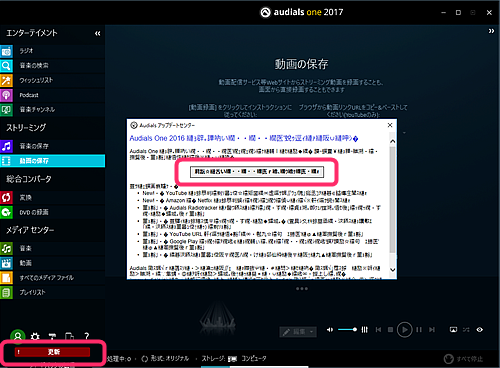The width and height of the screenshot is (500, 368).
Task: Click the red update button
Action: pyautogui.click(x=52, y=352)
